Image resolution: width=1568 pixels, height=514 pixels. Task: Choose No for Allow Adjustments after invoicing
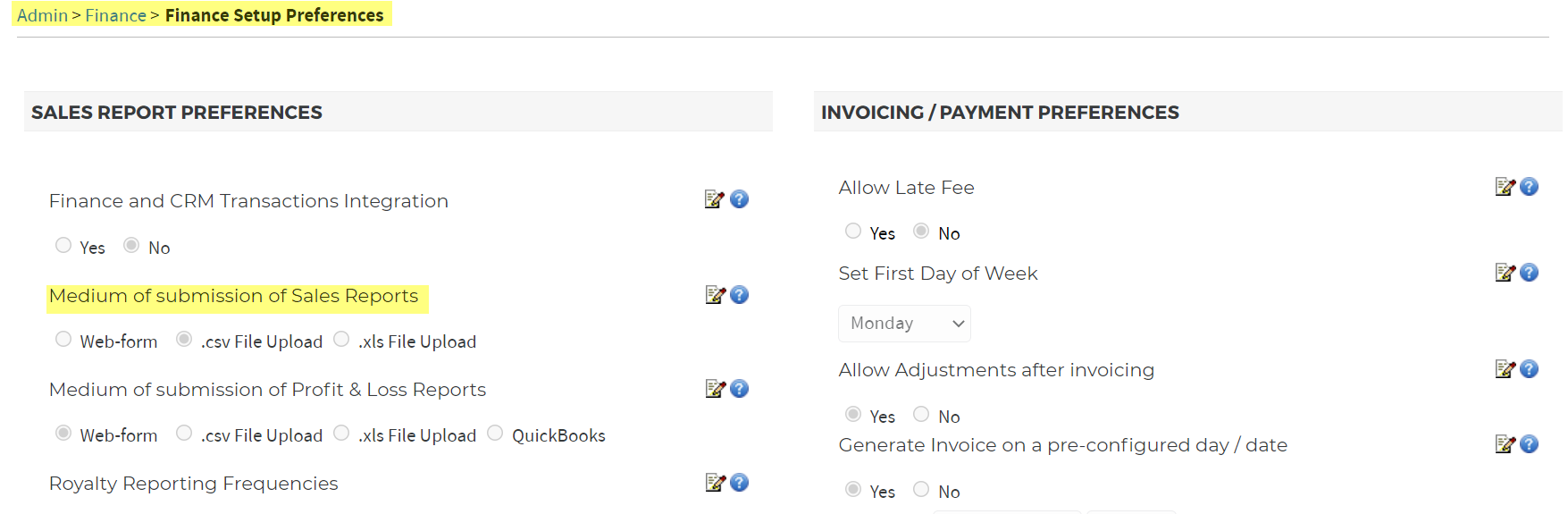point(921,414)
